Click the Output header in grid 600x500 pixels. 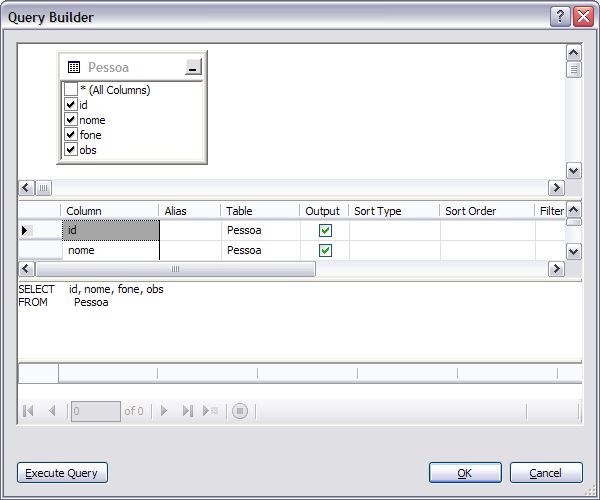tap(324, 211)
